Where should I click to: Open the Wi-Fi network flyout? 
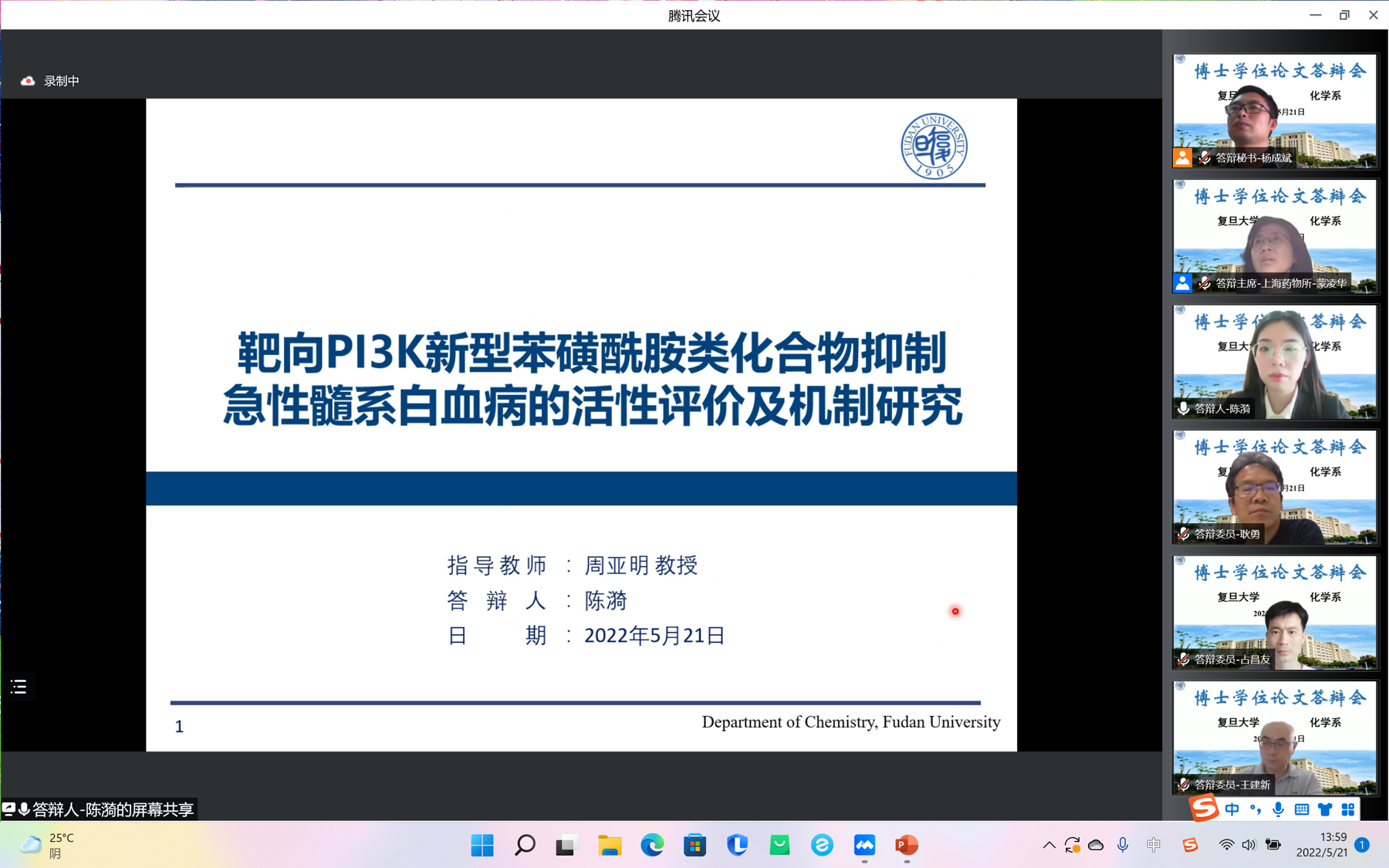point(1225,846)
